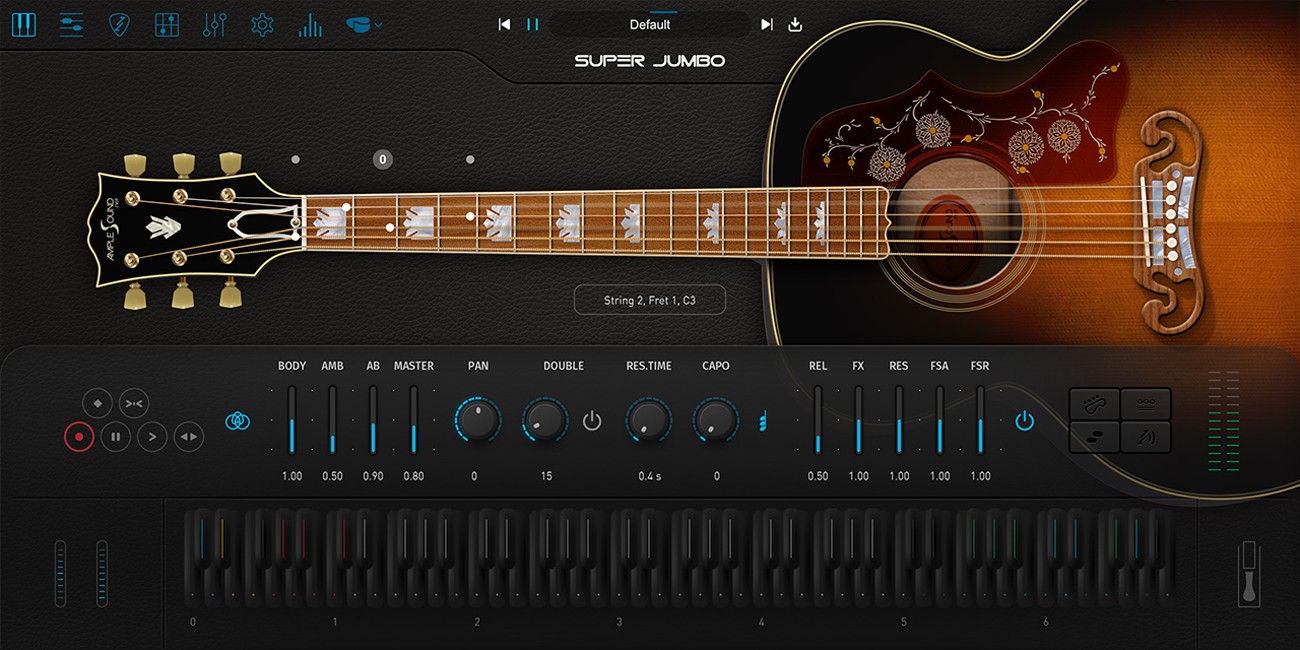Toggle the guitar headstock mode button
The width and height of the screenshot is (1300, 650).
tap(1094, 404)
